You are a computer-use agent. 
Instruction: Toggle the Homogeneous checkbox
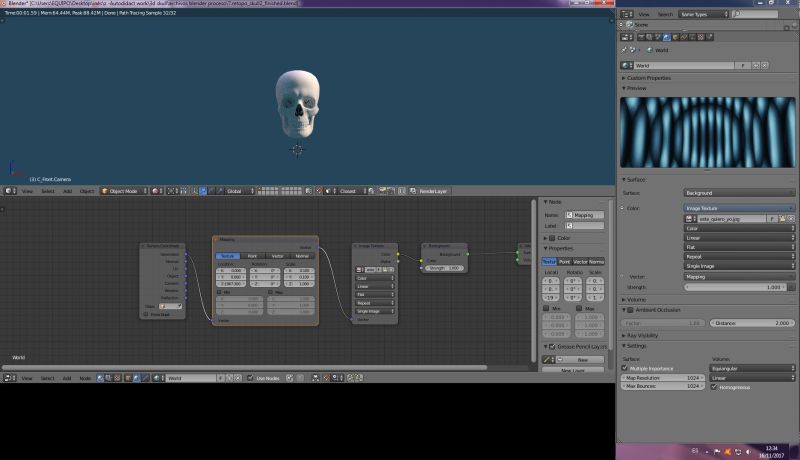pos(714,387)
